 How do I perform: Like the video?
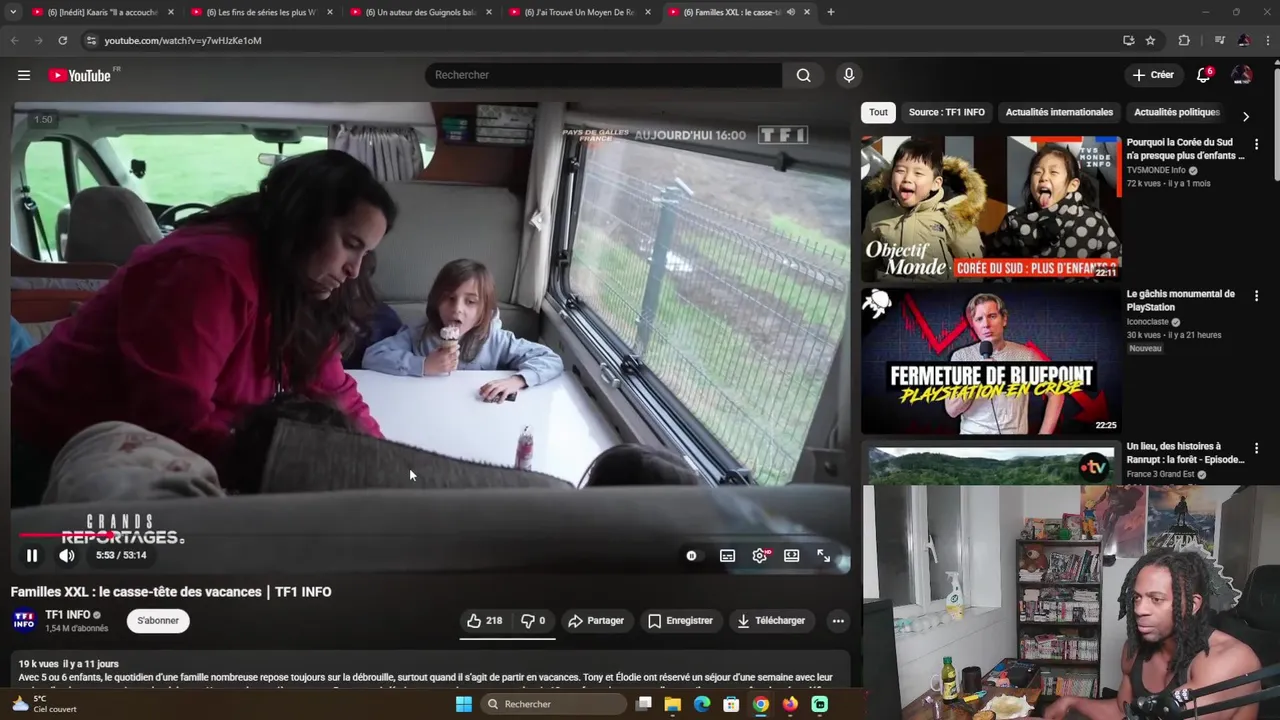[485, 621]
